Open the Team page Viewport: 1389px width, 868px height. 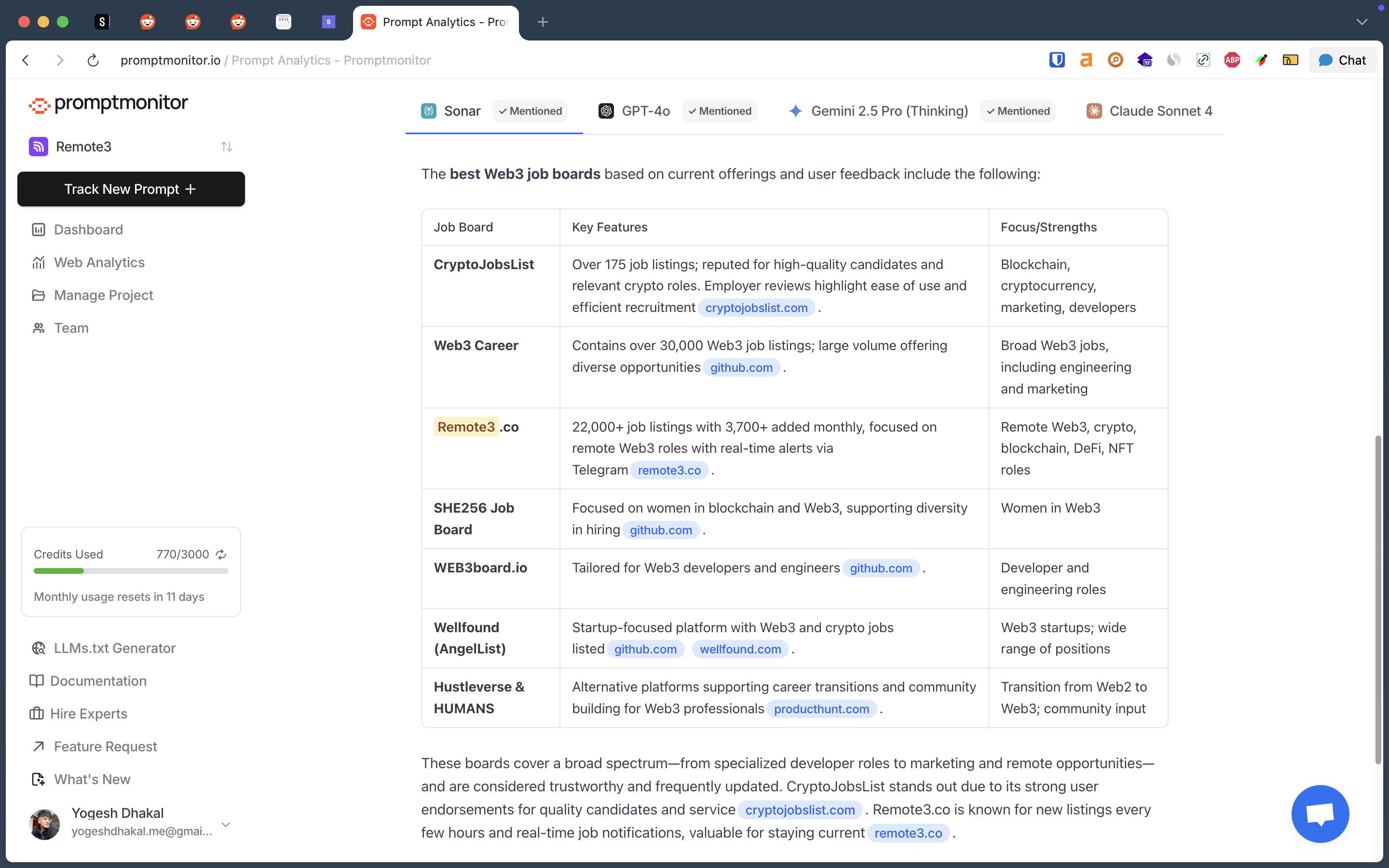(70, 328)
